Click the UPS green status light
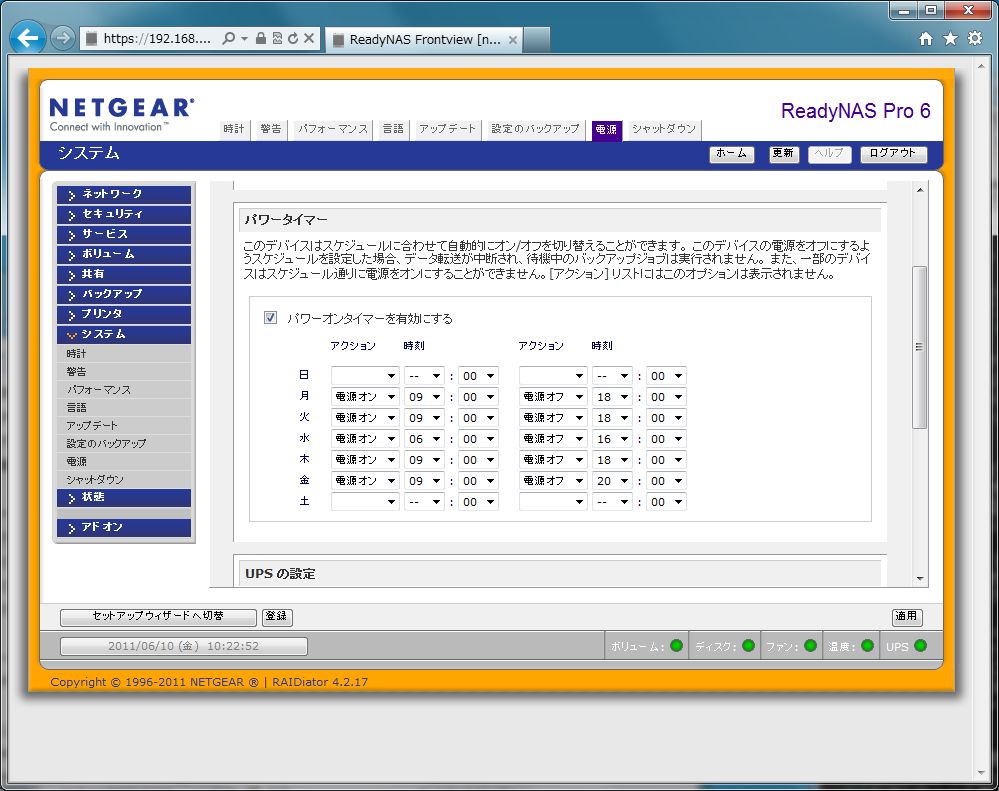This screenshot has height=791, width=999. [920, 646]
